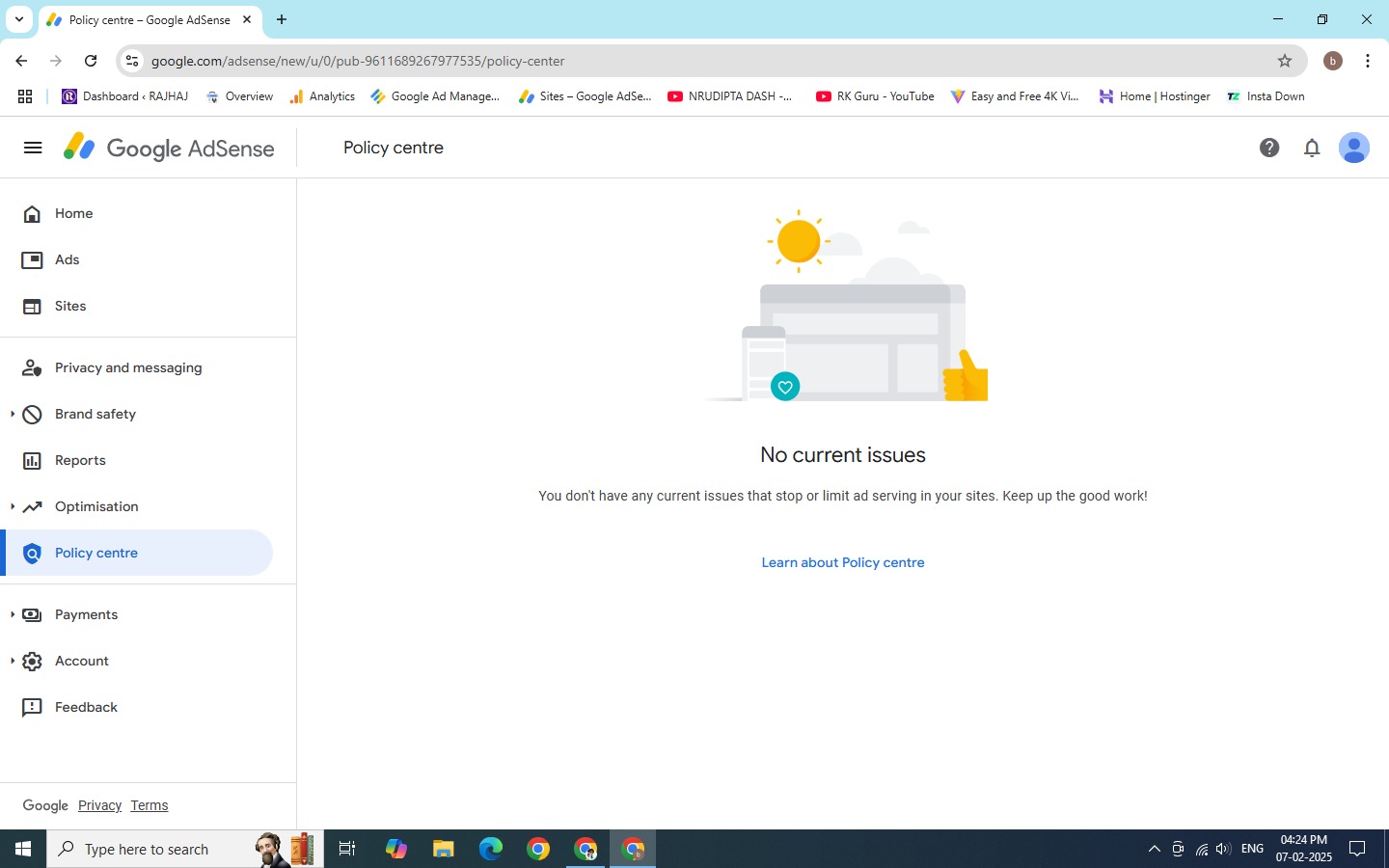Image resolution: width=1389 pixels, height=868 pixels.
Task: Open the volume control in the tray
Action: pos(1223,849)
